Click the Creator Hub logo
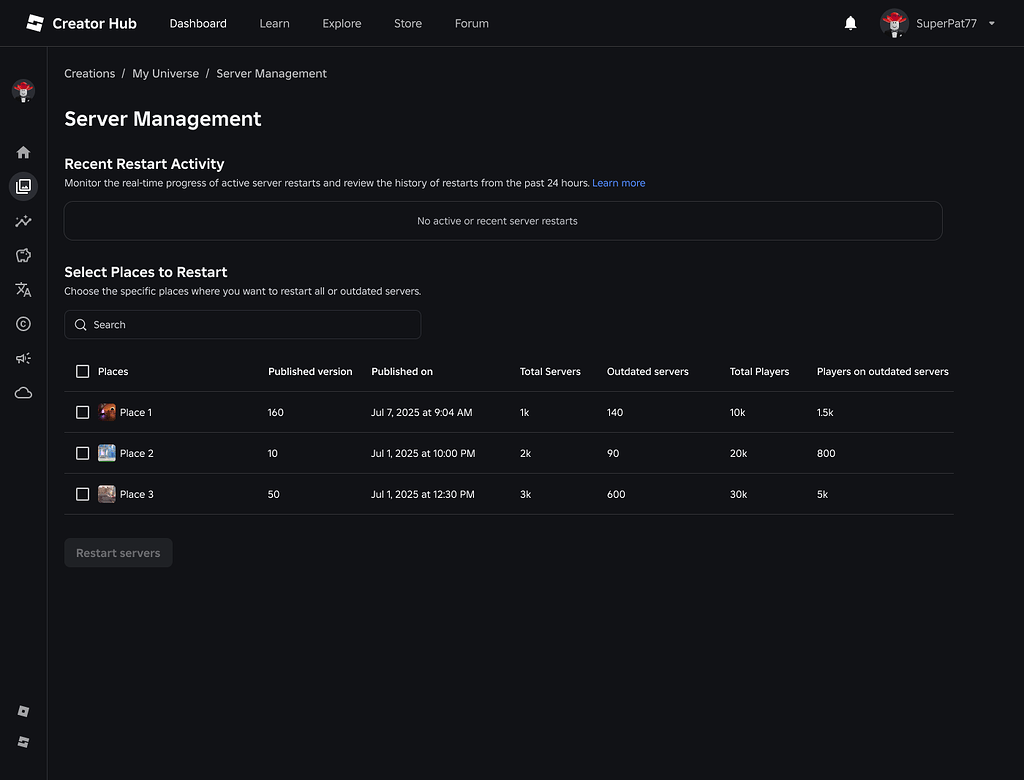The image size is (1024, 780). (80, 23)
